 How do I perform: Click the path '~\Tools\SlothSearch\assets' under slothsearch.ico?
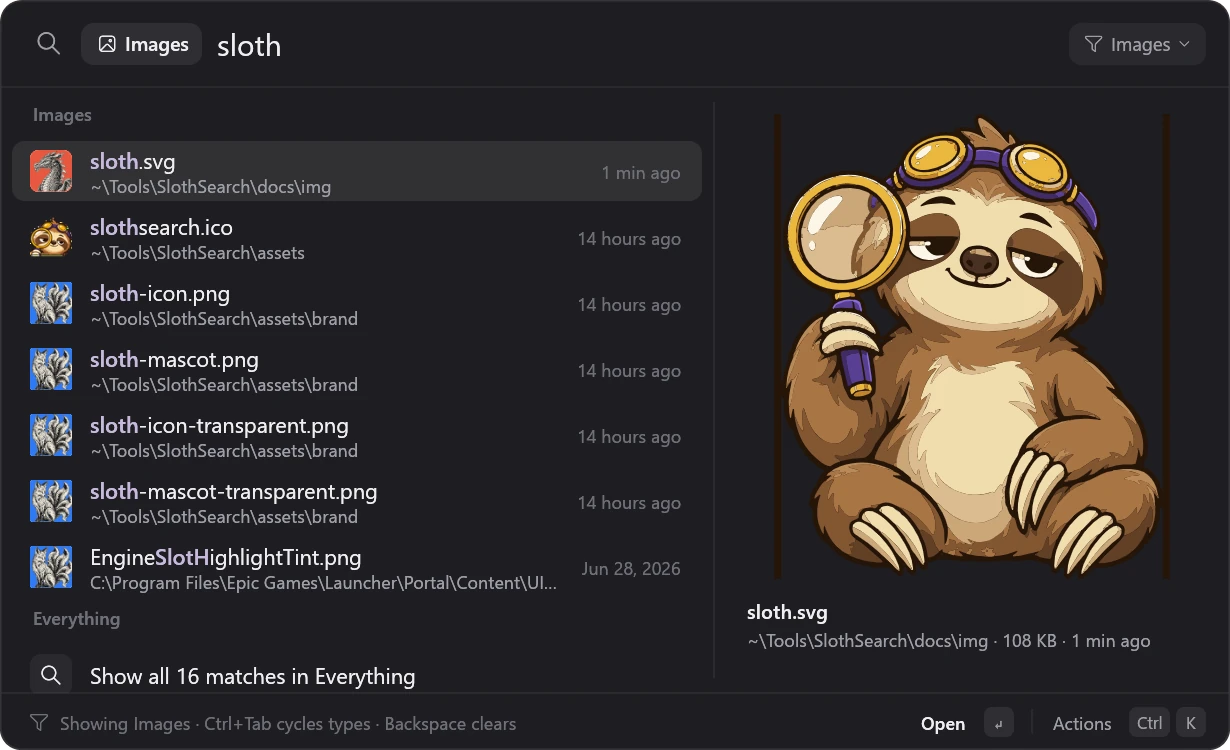coord(197,253)
